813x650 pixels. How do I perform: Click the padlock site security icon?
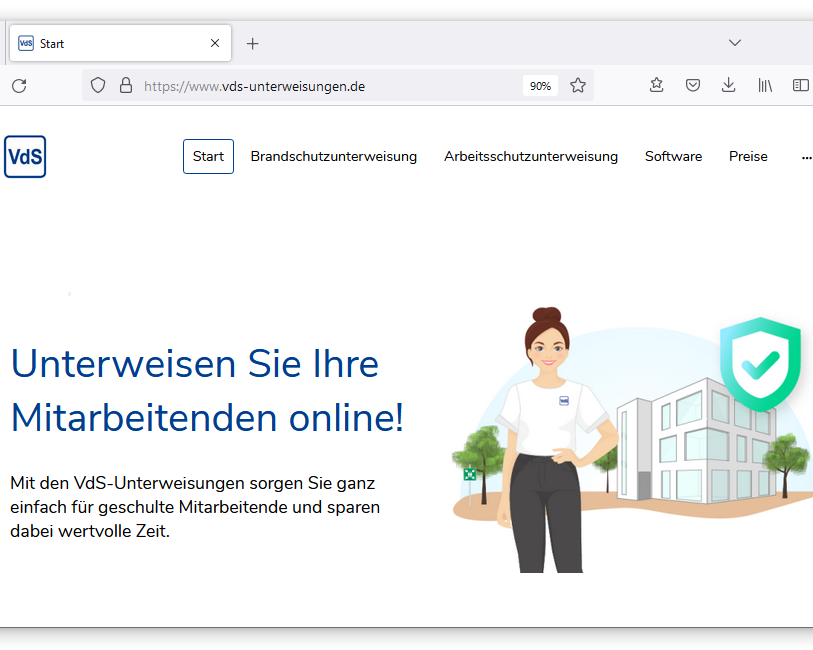coord(126,86)
